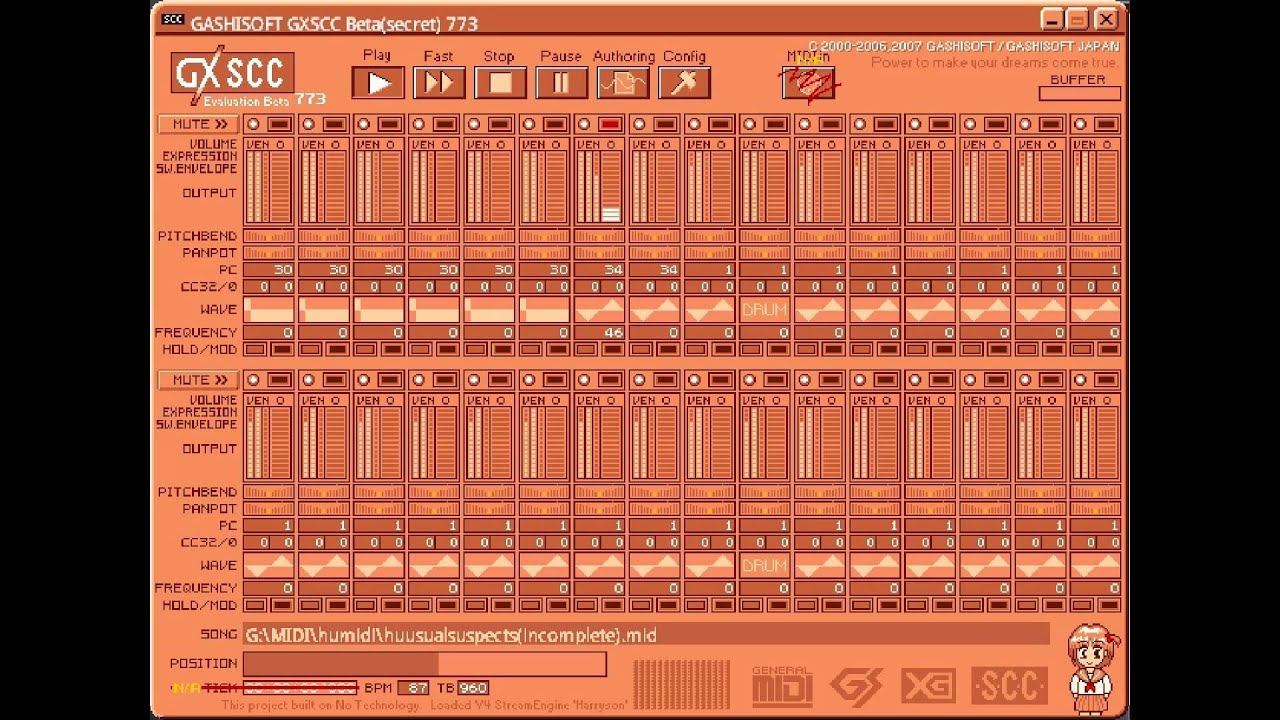This screenshot has height=720, width=1280.
Task: Stop the song with the Stop button
Action: (500, 83)
